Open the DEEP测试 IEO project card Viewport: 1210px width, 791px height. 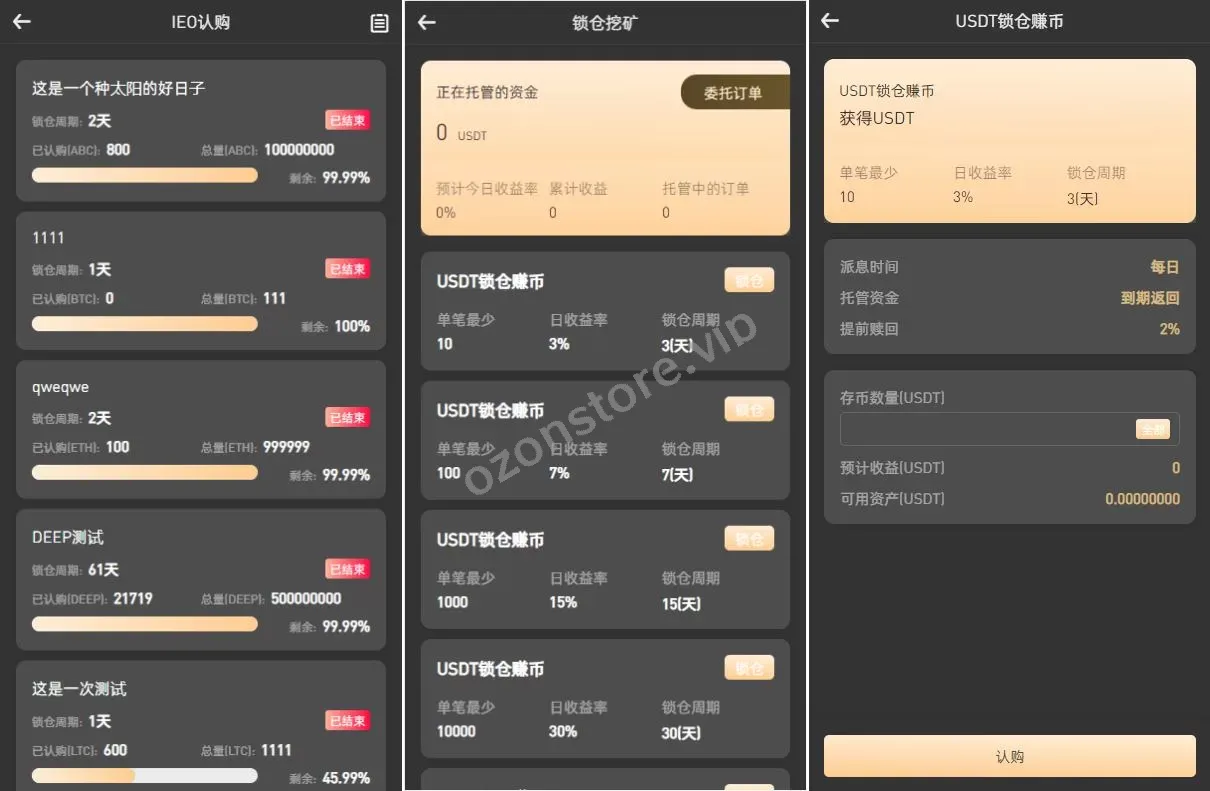click(201, 580)
